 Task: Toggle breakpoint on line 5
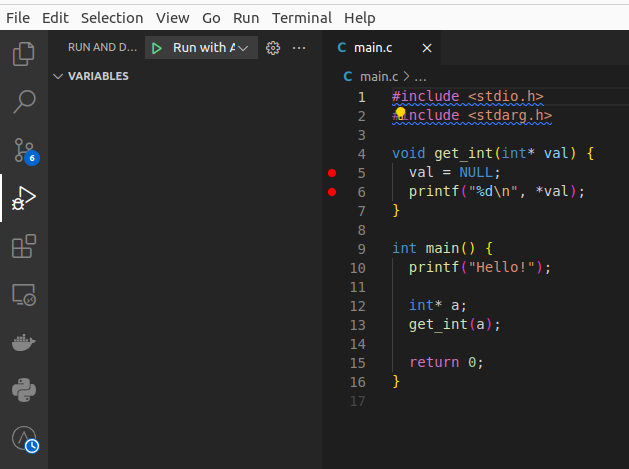[332, 173]
